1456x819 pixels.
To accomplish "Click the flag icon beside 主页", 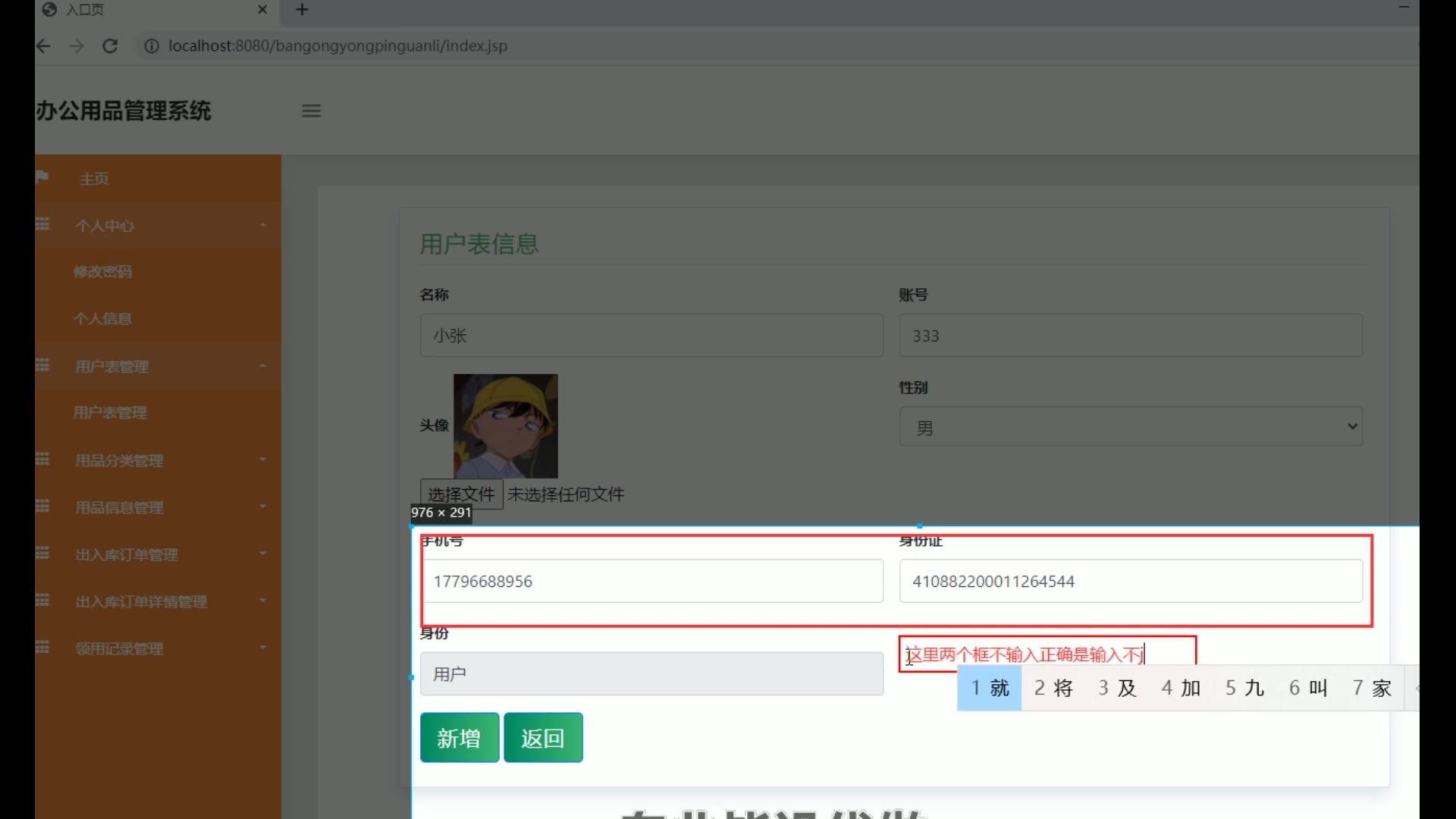I will (x=42, y=177).
